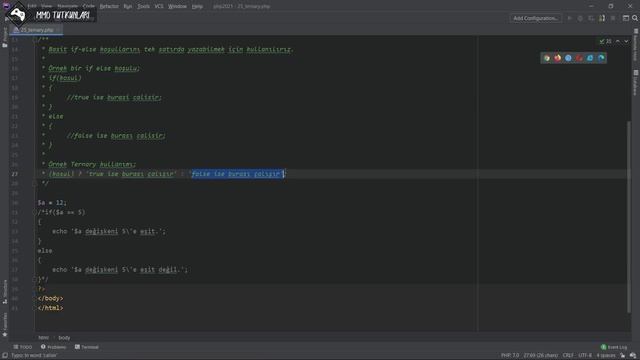This screenshot has width=640, height=360.
Task: Click the lock read-only status icon
Action: coord(622,356)
